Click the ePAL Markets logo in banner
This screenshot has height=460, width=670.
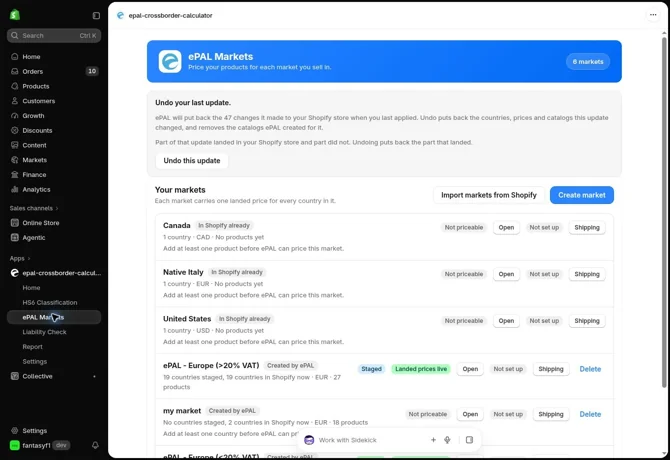[x=170, y=62]
